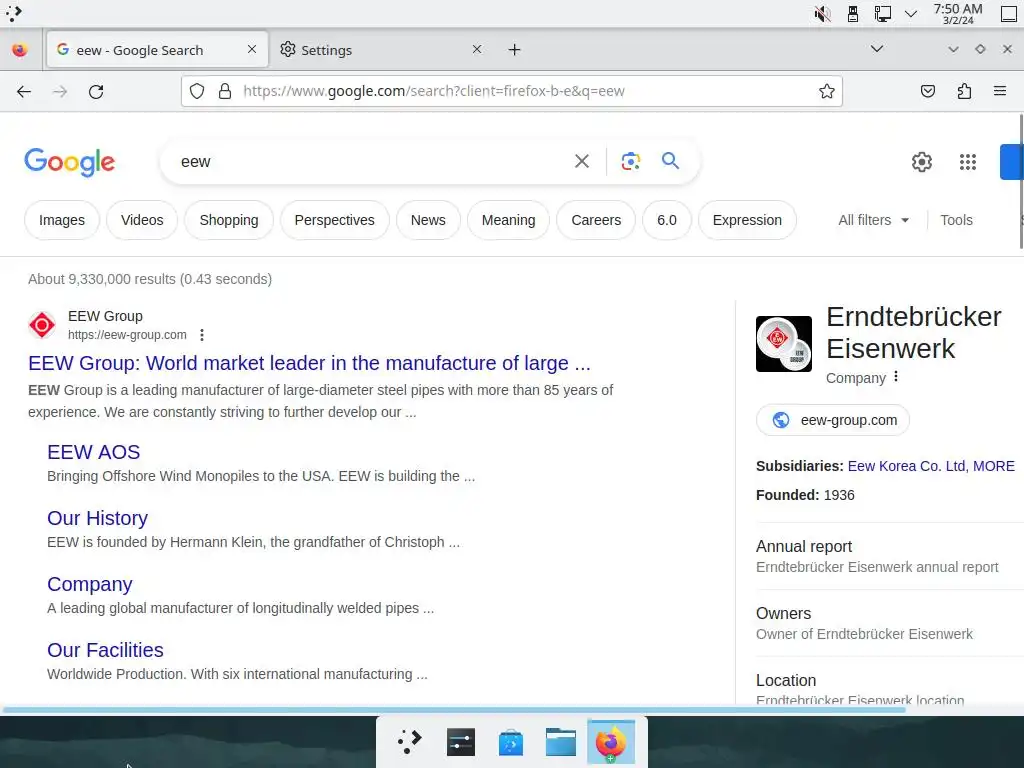The image size is (1024, 768).
Task: Open the Tools button
Action: (x=956, y=220)
